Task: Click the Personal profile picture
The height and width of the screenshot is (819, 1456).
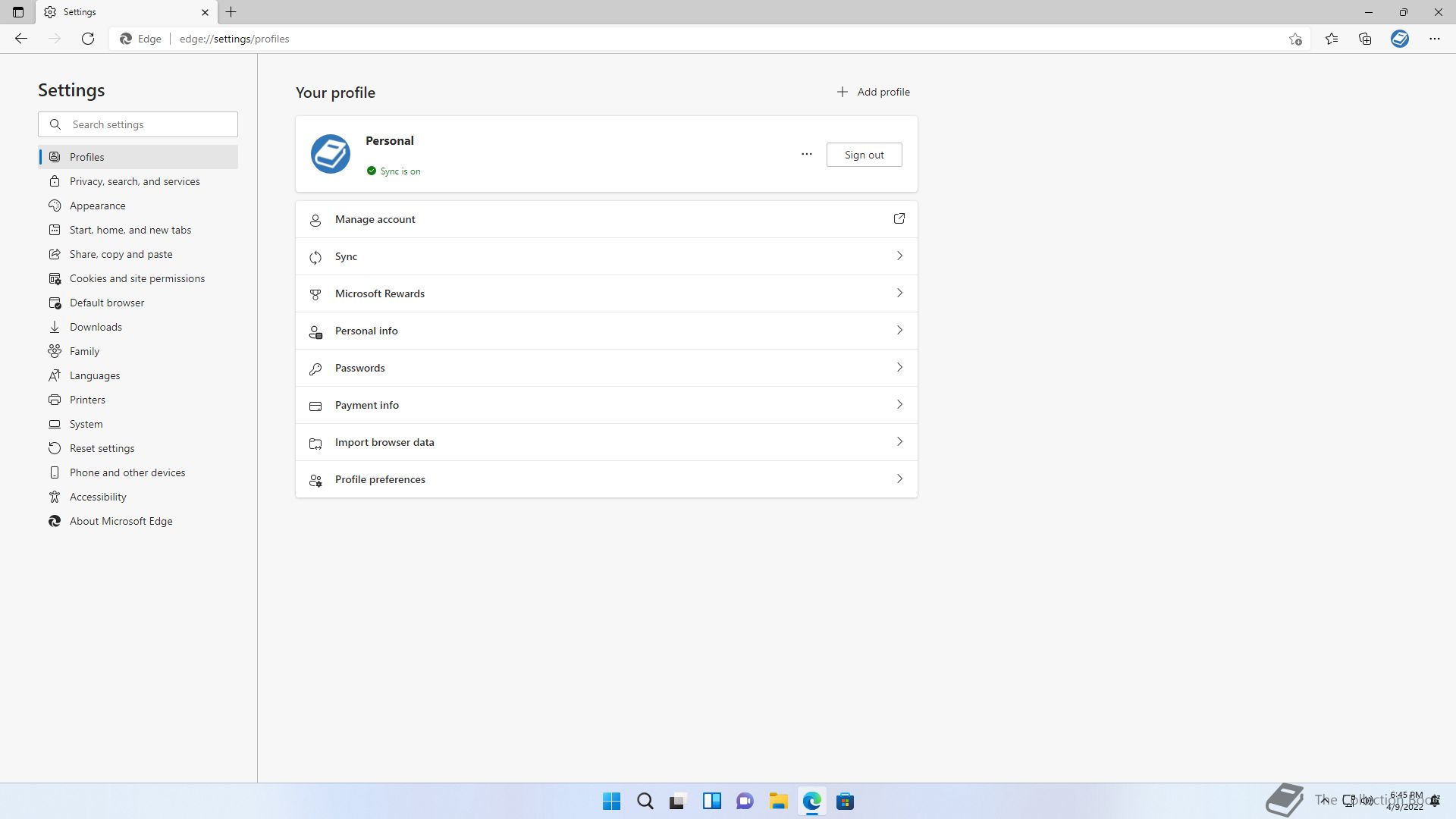Action: click(331, 154)
